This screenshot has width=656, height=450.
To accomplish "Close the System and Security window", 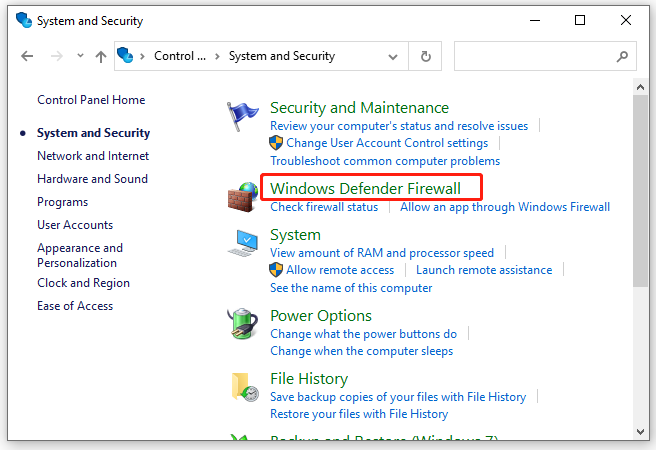I will coord(626,20).
